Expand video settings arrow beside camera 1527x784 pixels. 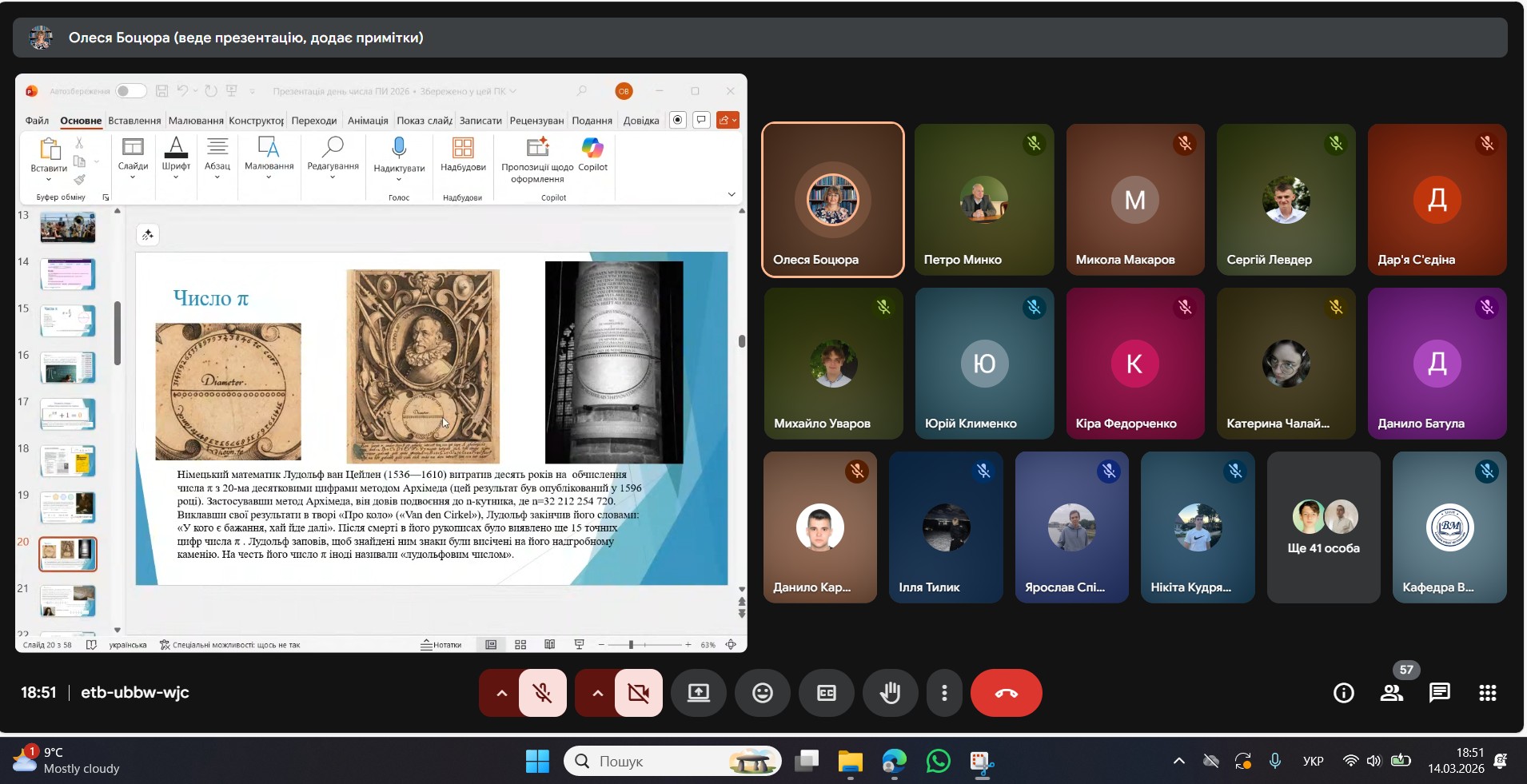point(597,693)
